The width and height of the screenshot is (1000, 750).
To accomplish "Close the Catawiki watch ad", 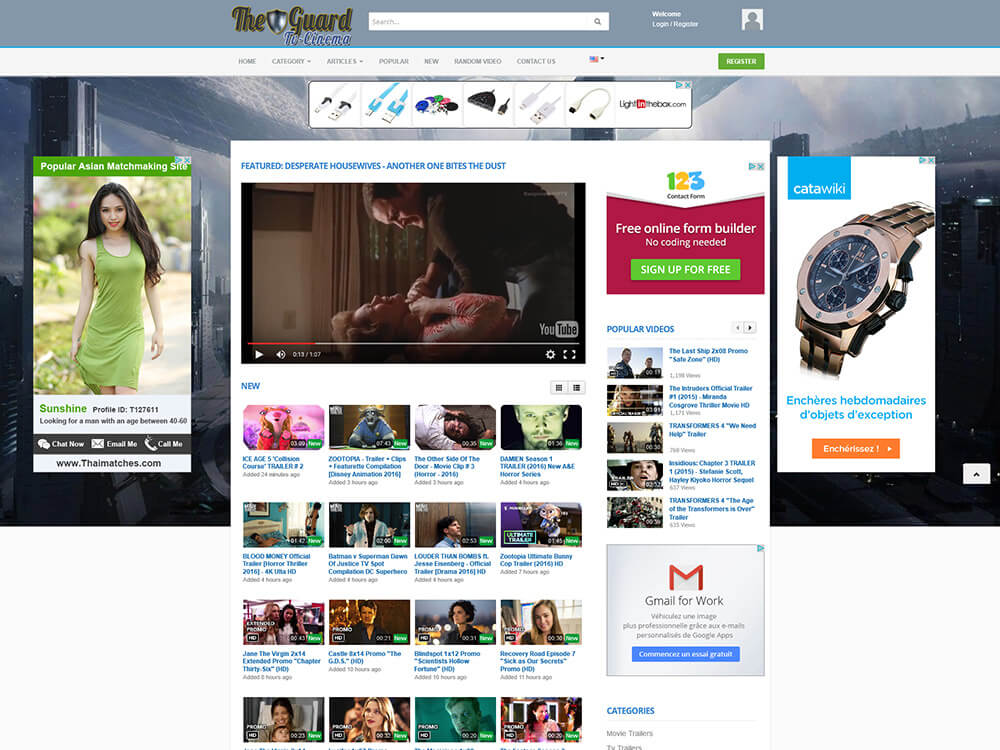I will point(930,160).
